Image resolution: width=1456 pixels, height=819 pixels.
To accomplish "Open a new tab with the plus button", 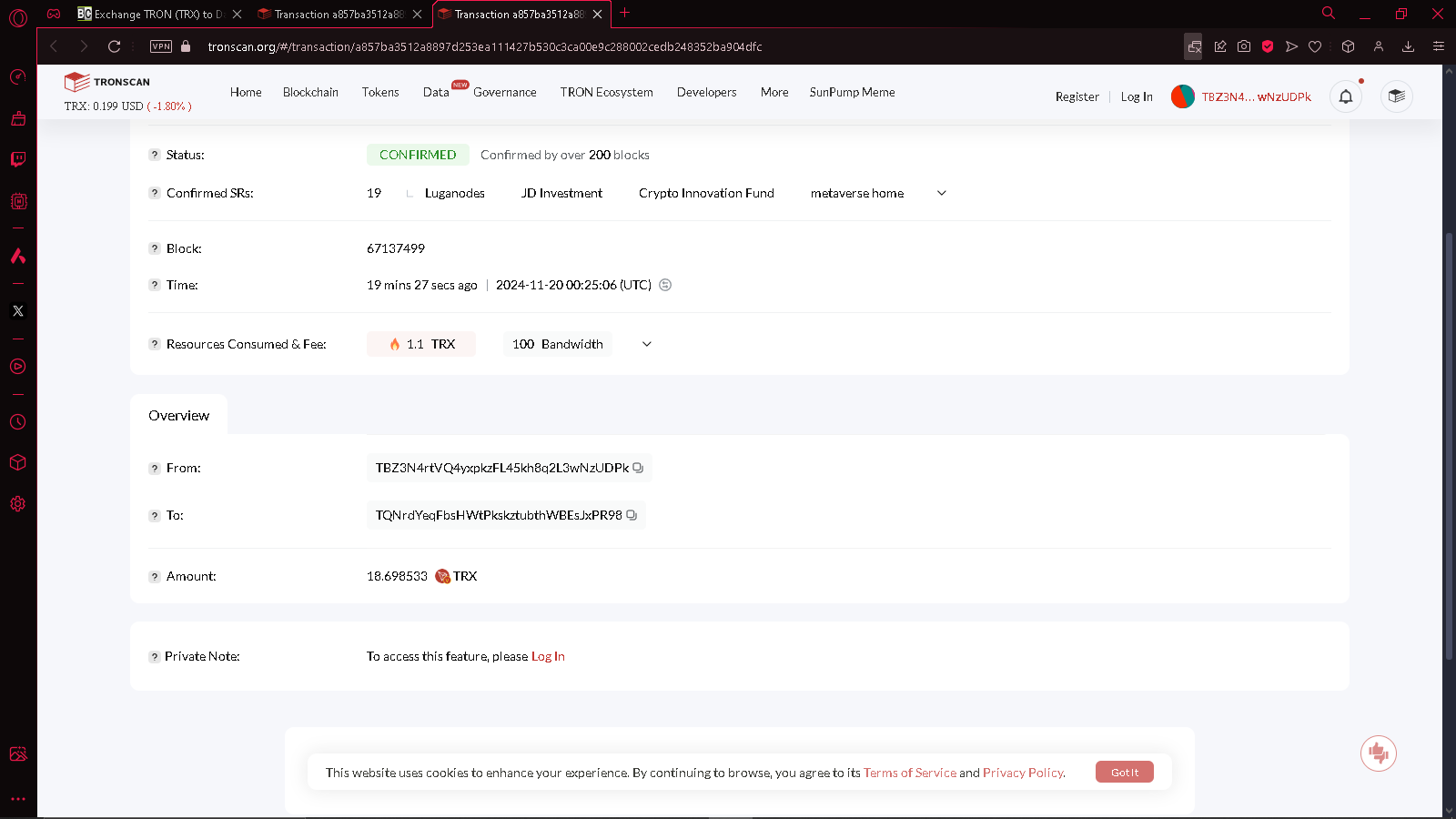I will (624, 14).
